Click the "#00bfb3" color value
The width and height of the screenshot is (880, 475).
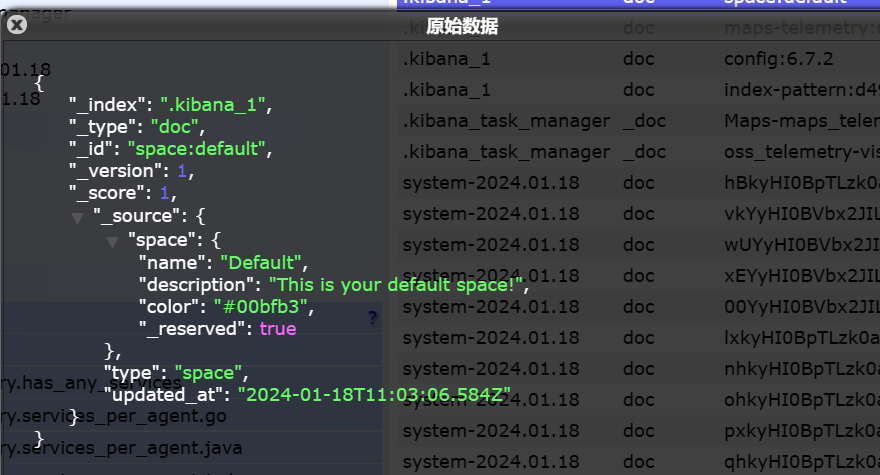point(260,307)
